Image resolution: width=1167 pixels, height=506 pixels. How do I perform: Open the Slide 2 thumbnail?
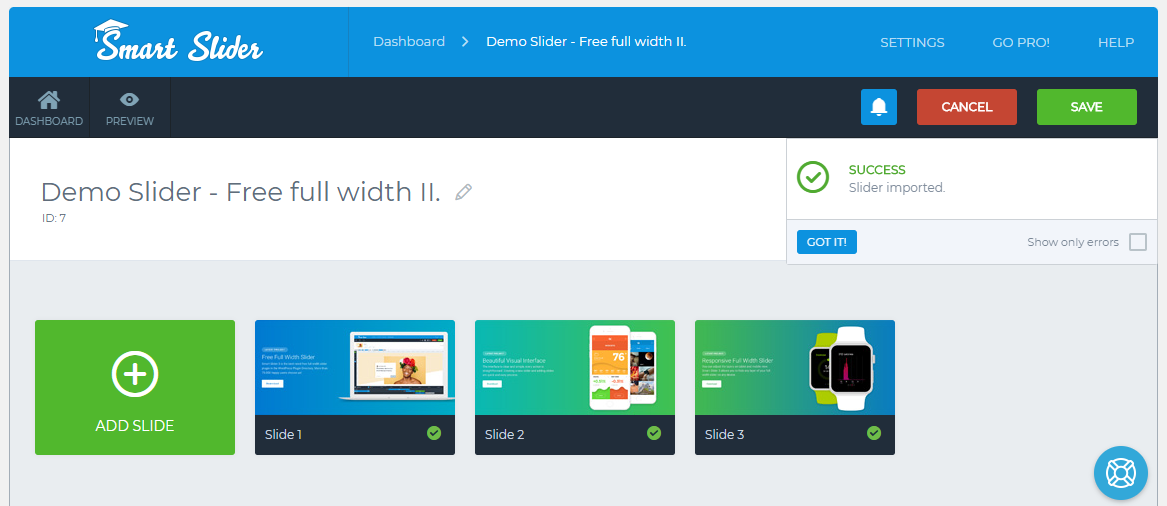pyautogui.click(x=575, y=367)
